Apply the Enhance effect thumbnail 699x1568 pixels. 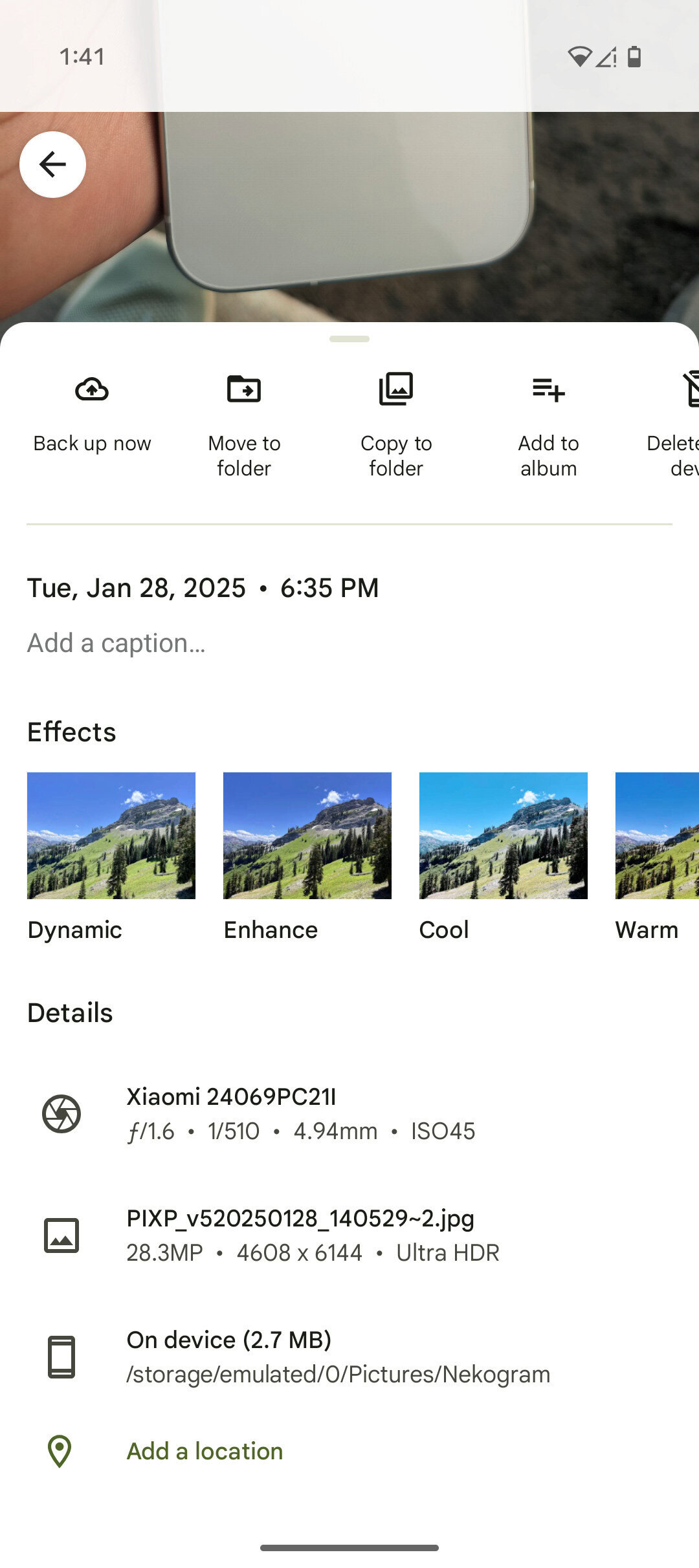[x=307, y=835]
